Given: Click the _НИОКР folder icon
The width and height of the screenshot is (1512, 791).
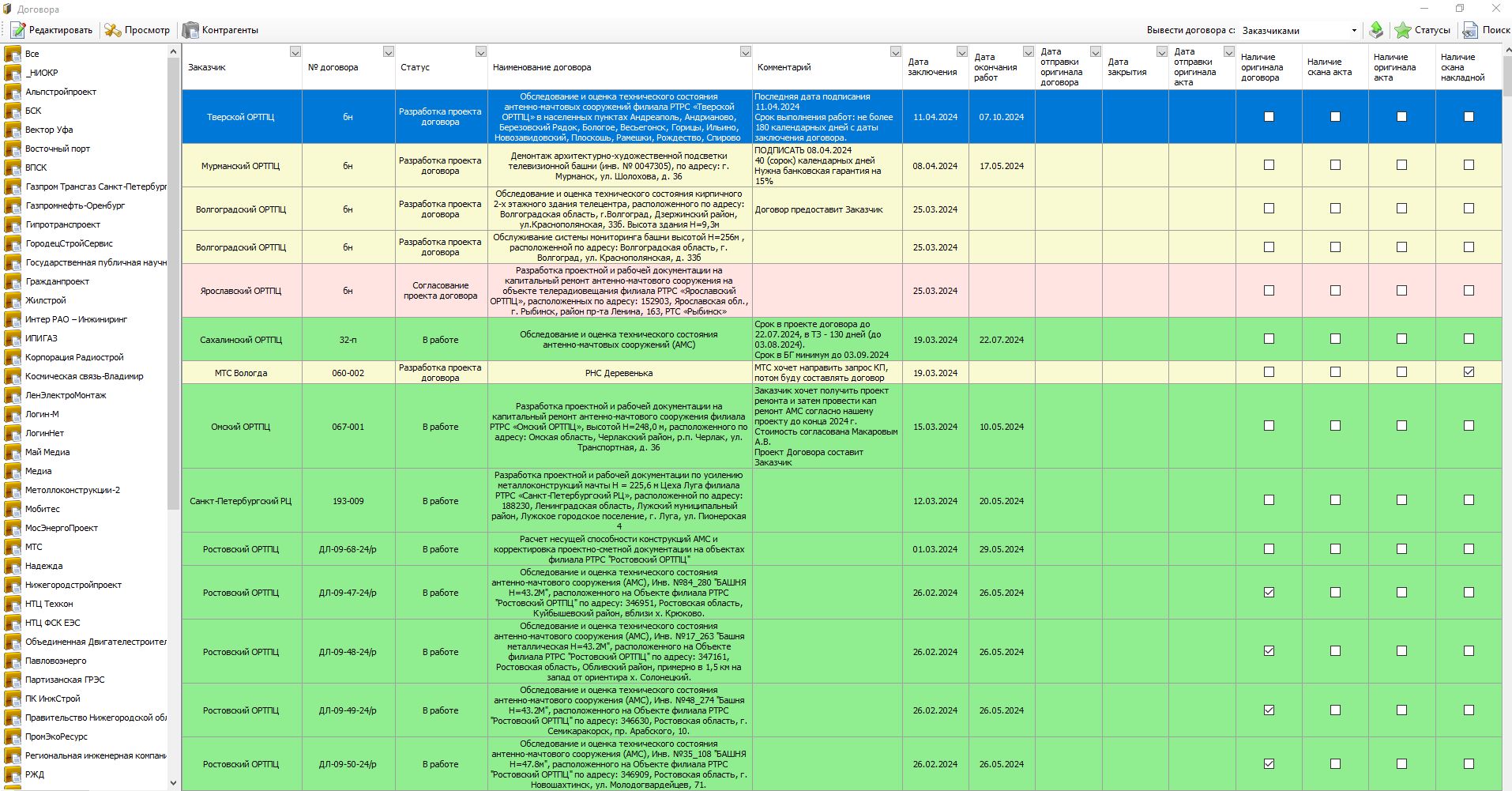Looking at the screenshot, I should [x=13, y=73].
